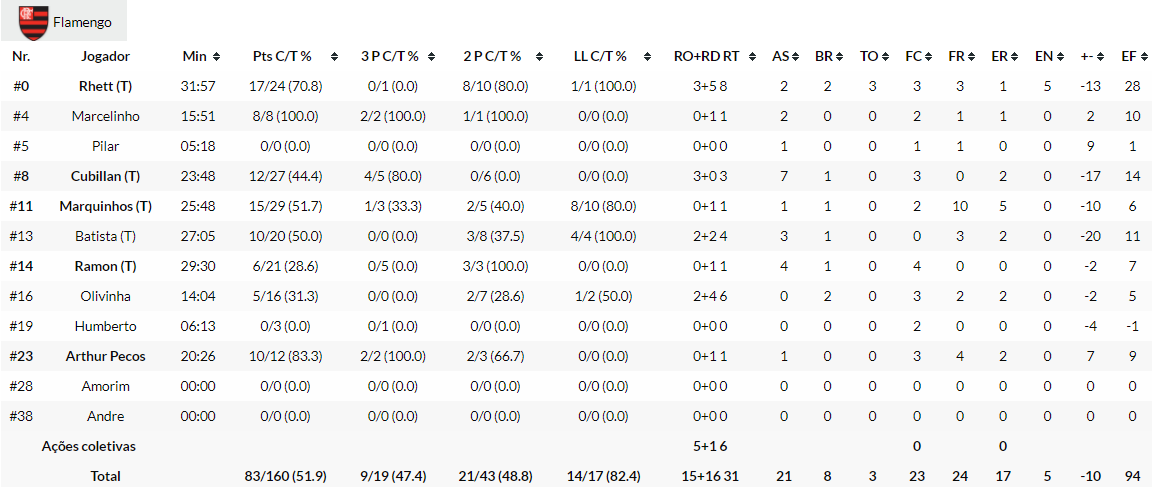The image size is (1152, 487).
Task: Click the Flamengo team crest logo
Action: [34, 21]
